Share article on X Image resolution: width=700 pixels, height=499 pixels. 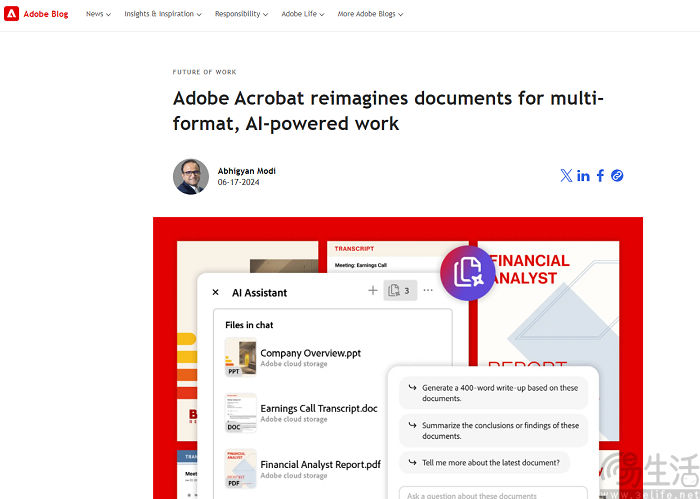pyautogui.click(x=566, y=175)
